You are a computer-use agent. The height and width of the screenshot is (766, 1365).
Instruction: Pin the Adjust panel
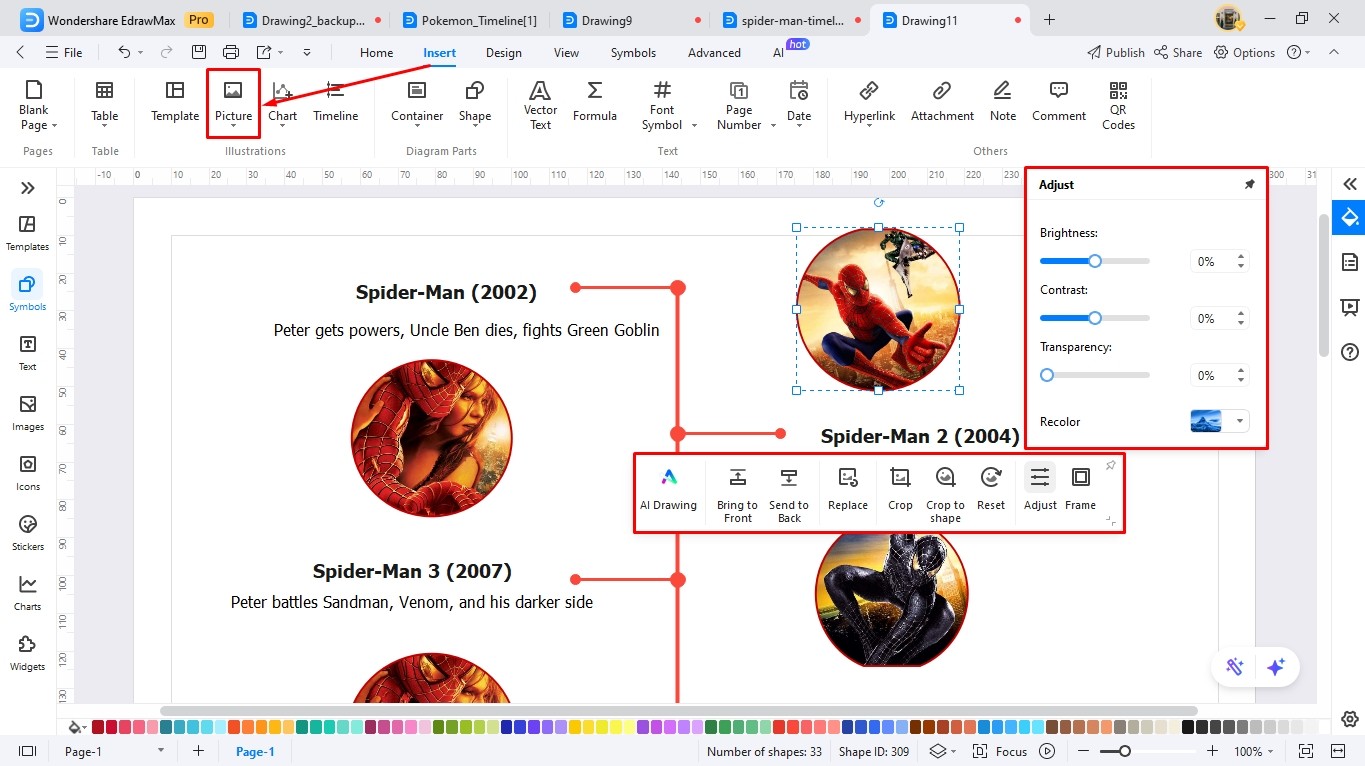pyautogui.click(x=1249, y=185)
